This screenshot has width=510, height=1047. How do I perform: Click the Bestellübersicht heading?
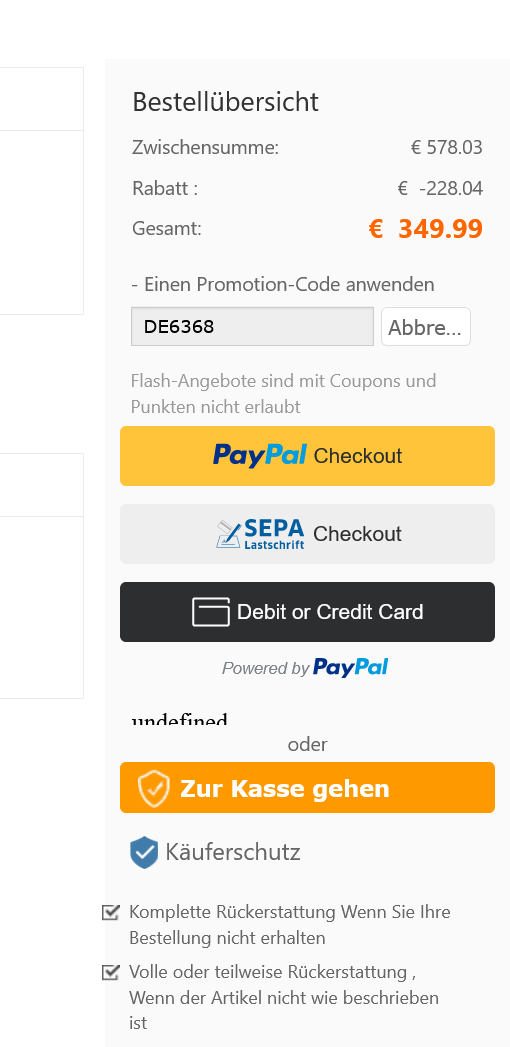click(226, 101)
